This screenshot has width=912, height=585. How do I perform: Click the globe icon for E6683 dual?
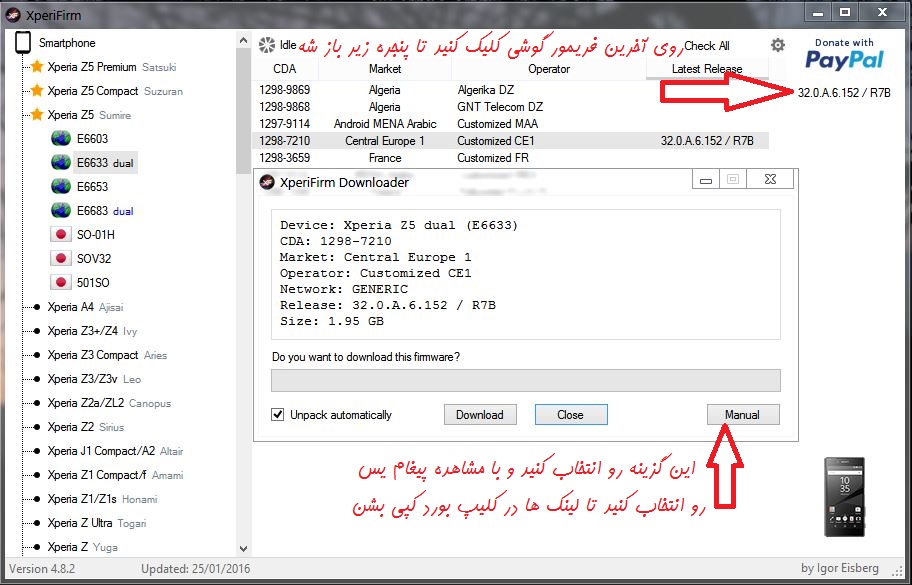[x=60, y=211]
